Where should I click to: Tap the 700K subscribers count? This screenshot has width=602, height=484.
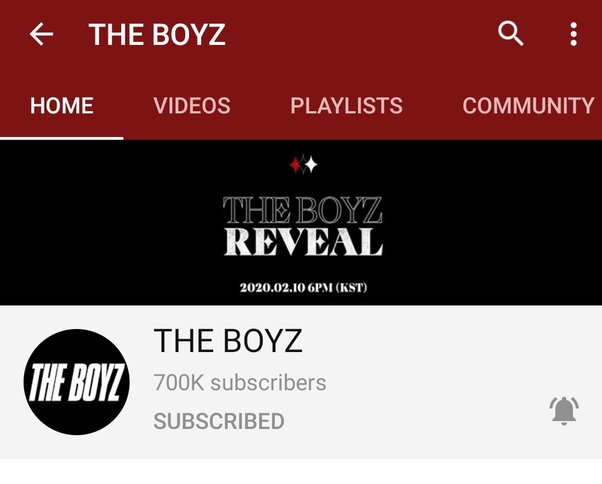pyautogui.click(x=240, y=383)
